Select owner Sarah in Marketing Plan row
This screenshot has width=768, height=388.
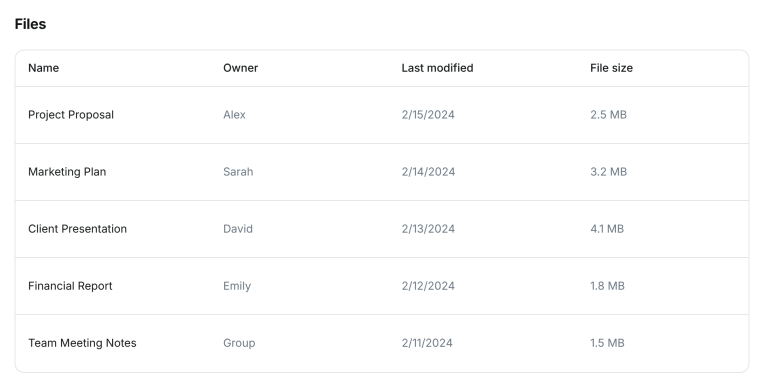(x=238, y=172)
